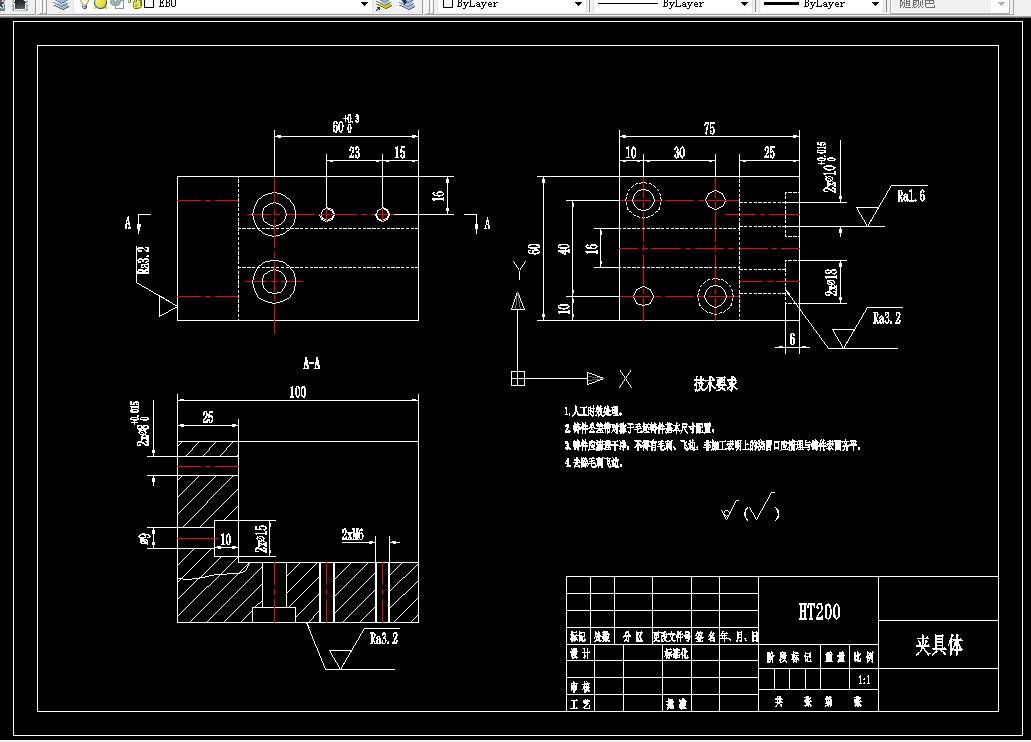Open the Layer Properties Manager icon
This screenshot has width=1031, height=742.
pyautogui.click(x=61, y=4)
